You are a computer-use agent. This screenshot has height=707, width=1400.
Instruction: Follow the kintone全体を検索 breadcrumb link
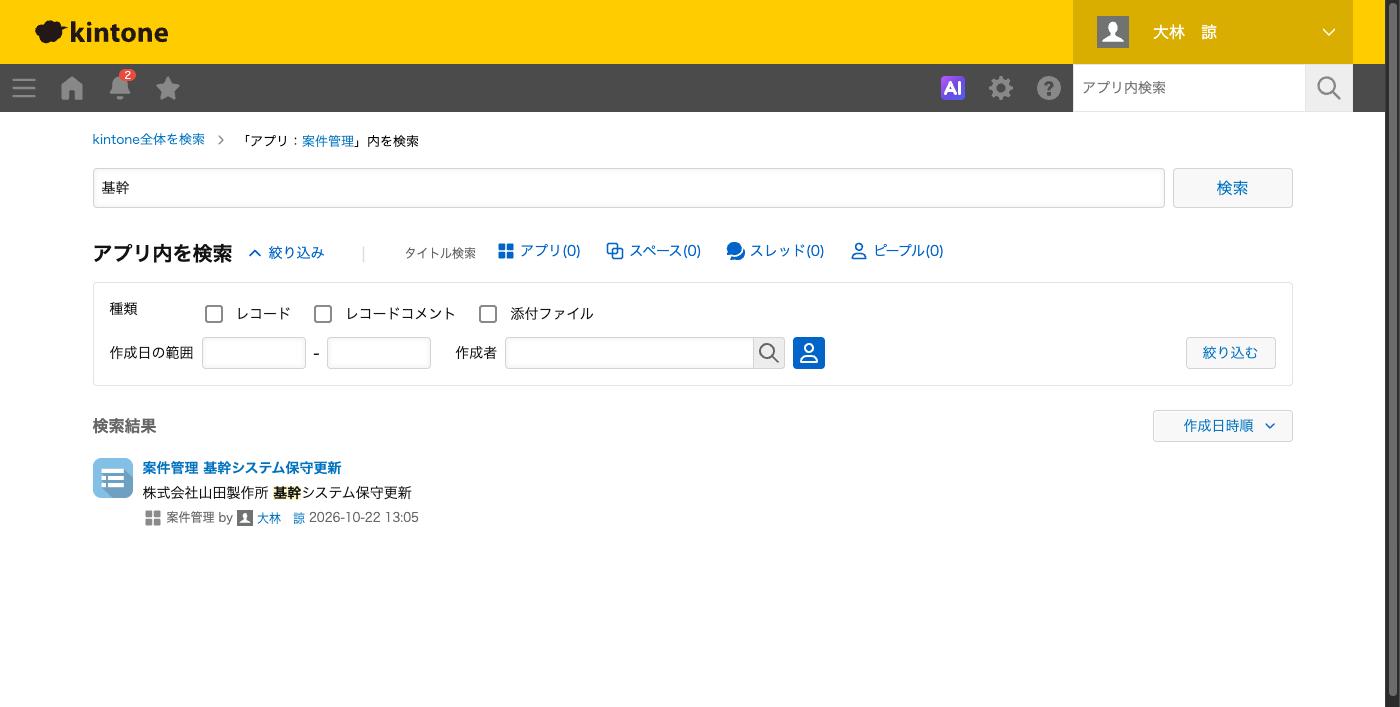coord(149,140)
